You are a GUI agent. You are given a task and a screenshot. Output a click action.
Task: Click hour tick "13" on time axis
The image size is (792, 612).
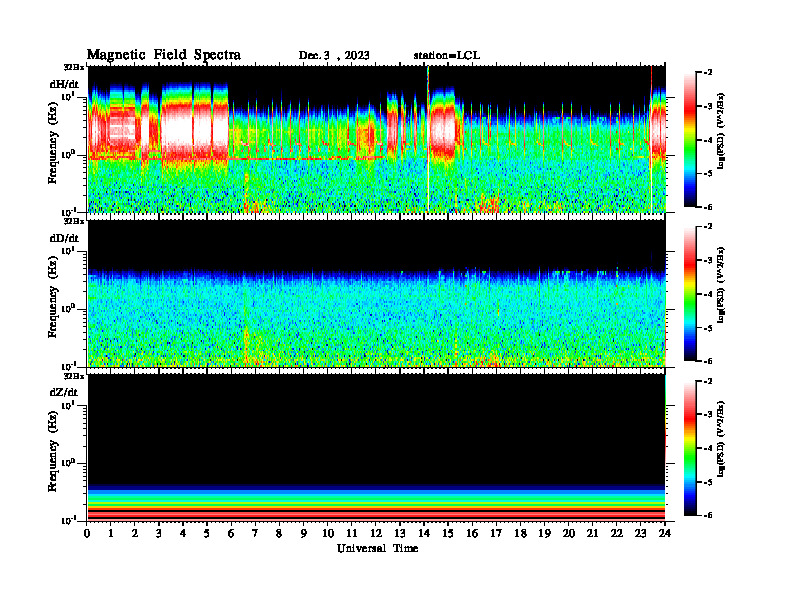pyautogui.click(x=400, y=533)
